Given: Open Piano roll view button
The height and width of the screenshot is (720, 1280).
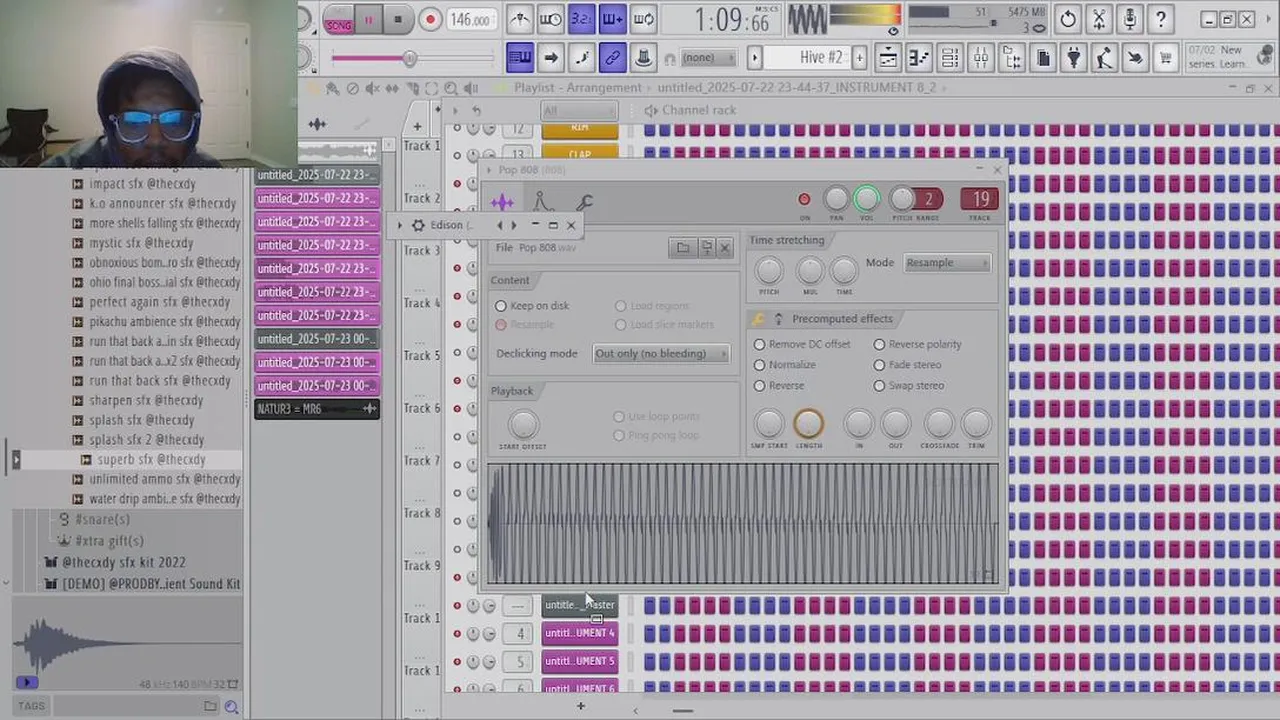Looking at the screenshot, I should click(x=918, y=58).
